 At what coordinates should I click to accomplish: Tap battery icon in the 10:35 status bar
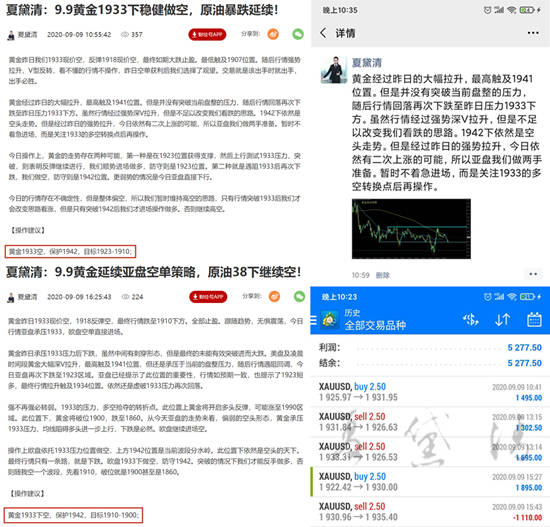[x=526, y=10]
